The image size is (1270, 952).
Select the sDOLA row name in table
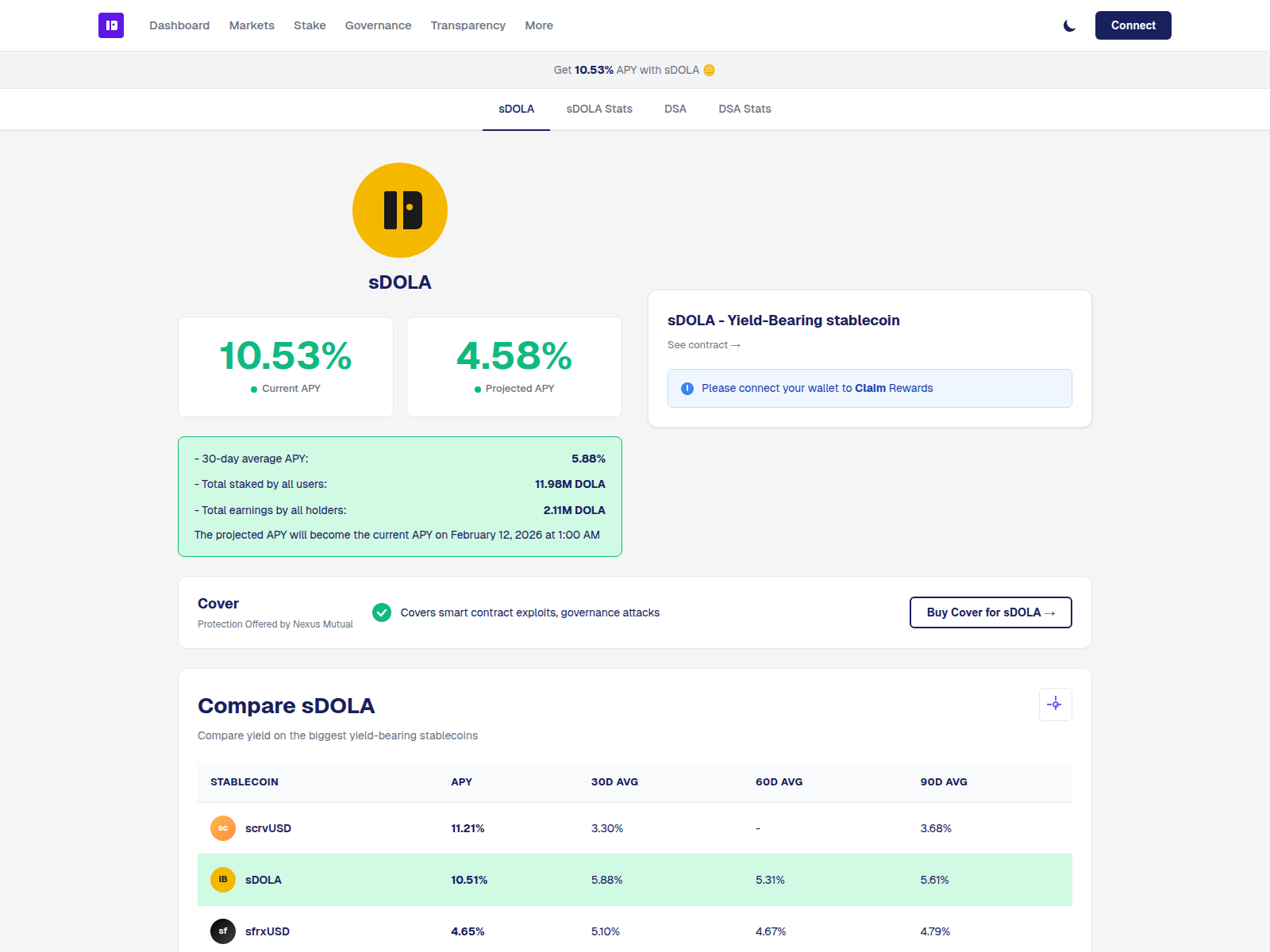(x=264, y=880)
